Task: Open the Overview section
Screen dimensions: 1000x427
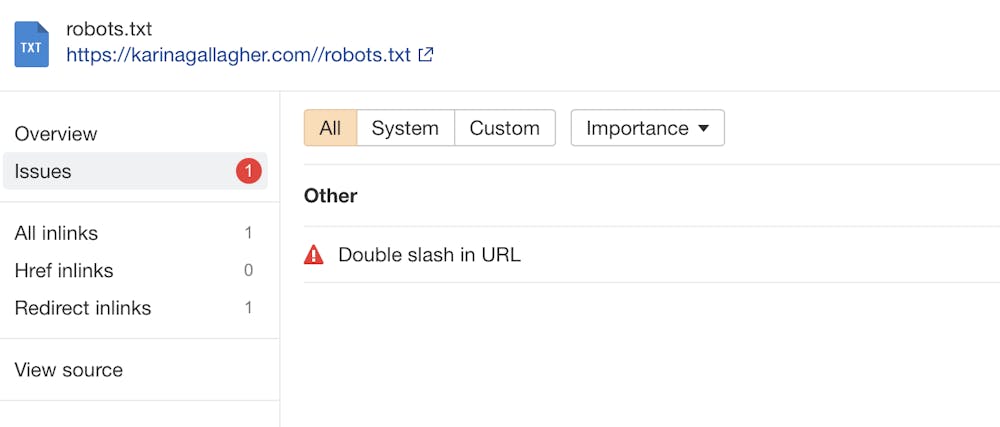Action: [x=56, y=134]
